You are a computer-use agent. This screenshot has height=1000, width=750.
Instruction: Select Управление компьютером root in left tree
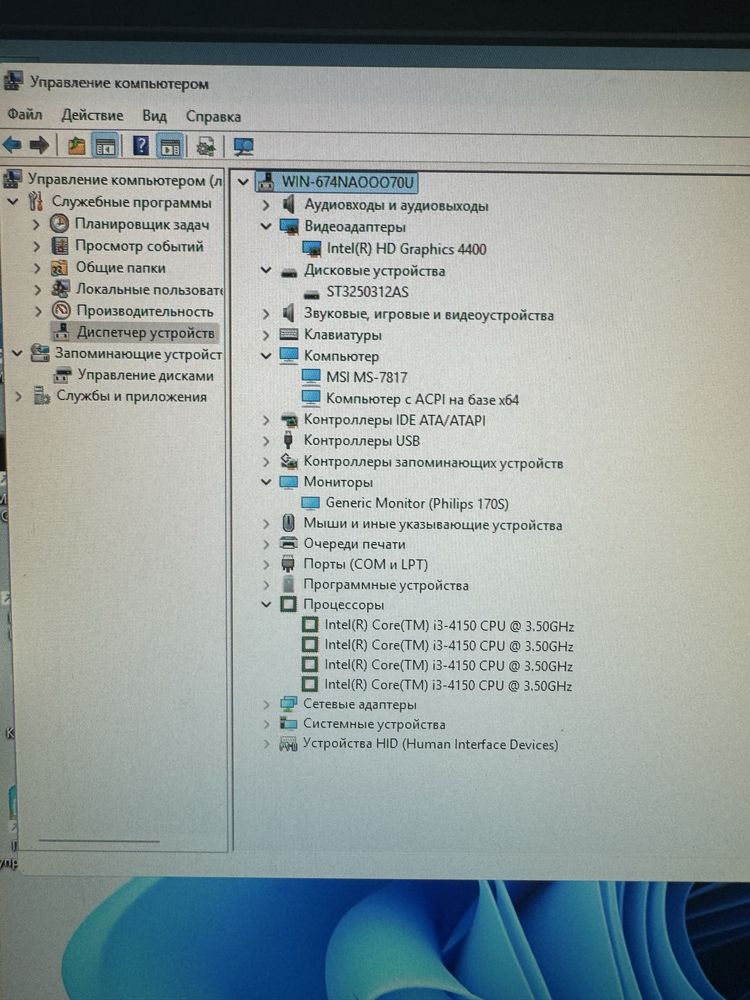tap(125, 180)
